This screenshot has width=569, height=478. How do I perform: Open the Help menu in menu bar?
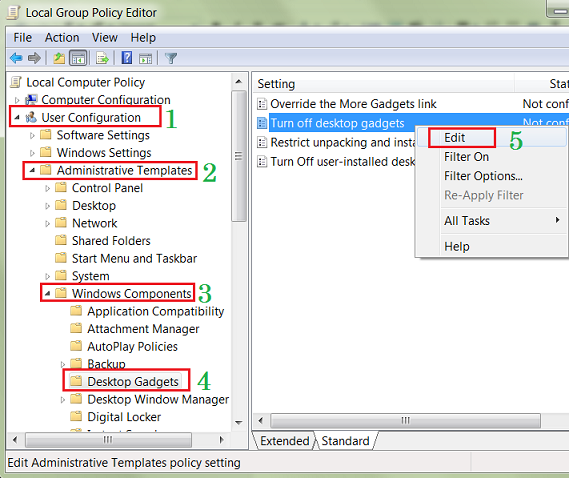[143, 38]
